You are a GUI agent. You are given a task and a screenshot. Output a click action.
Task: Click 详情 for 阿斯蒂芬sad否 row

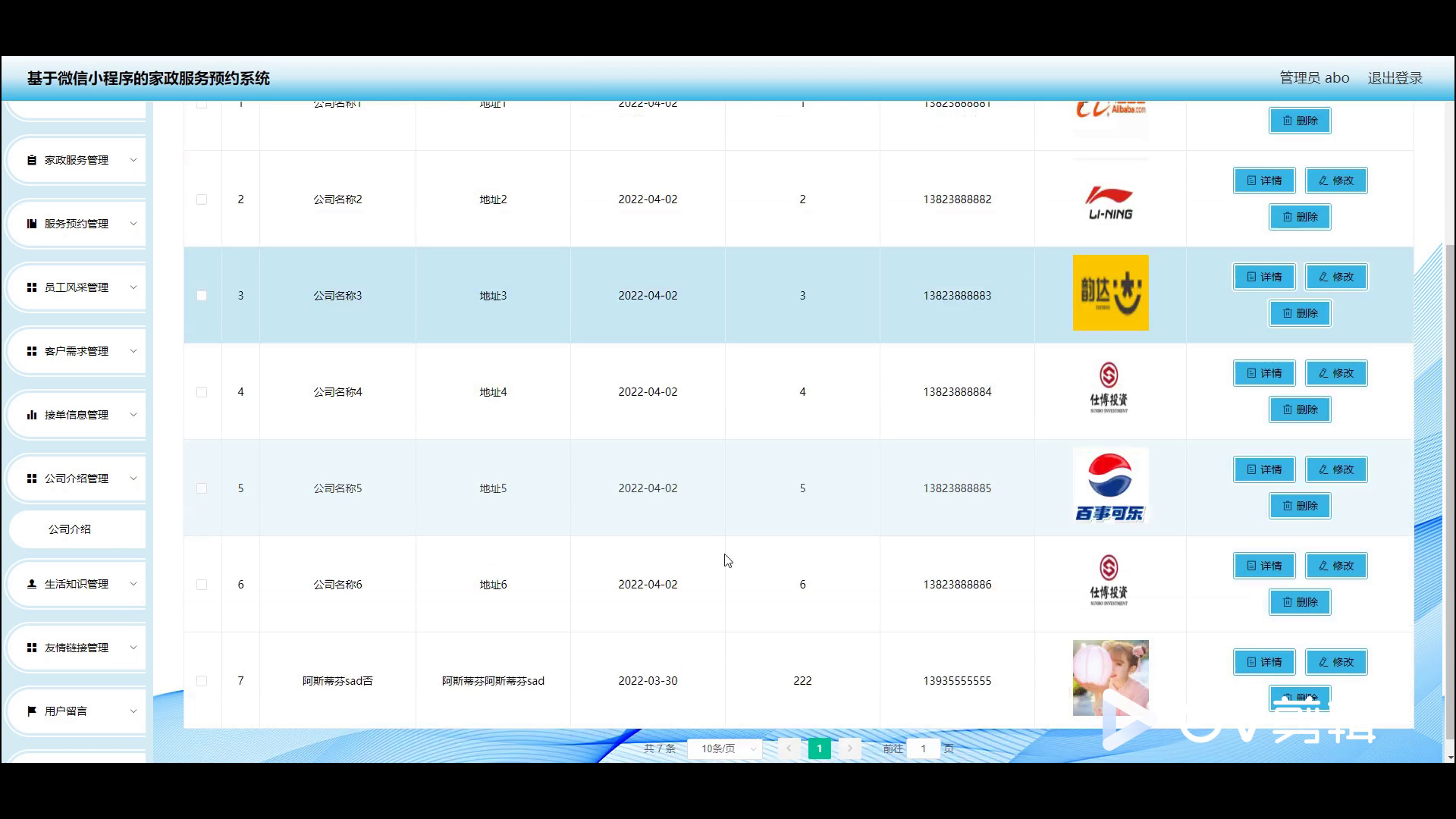(x=1264, y=662)
